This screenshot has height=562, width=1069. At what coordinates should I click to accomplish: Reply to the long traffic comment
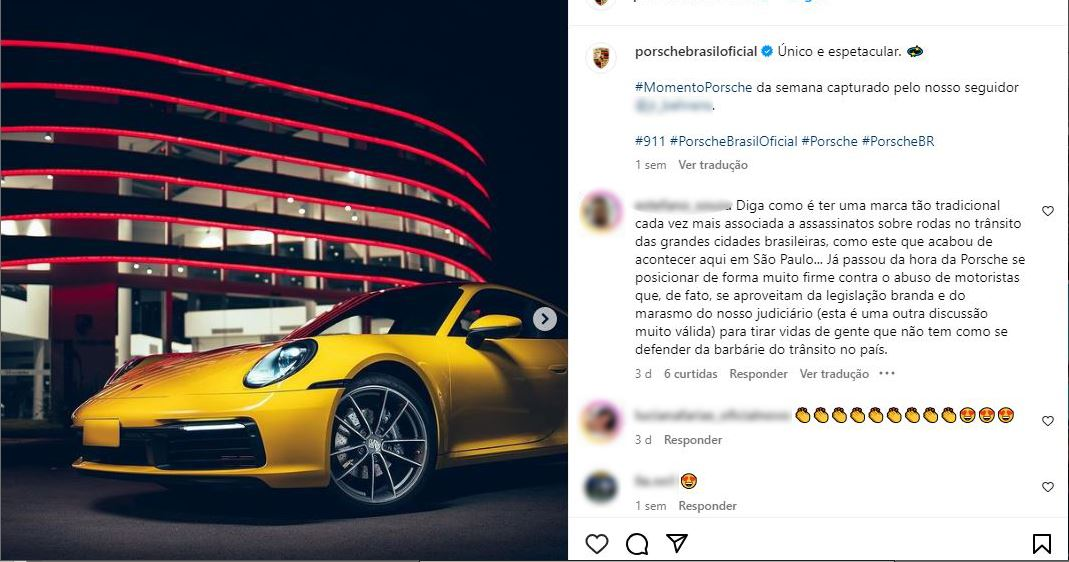coord(758,374)
